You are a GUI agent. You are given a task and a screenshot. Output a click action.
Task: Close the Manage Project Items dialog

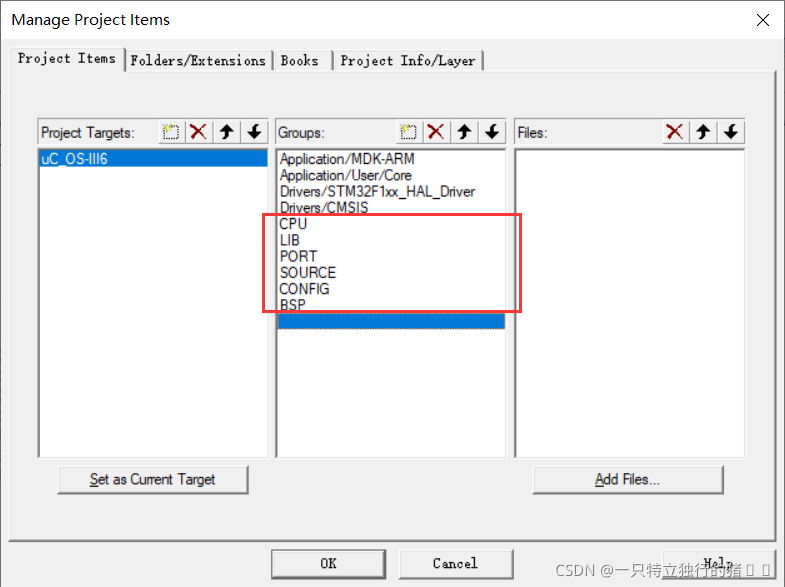click(763, 20)
